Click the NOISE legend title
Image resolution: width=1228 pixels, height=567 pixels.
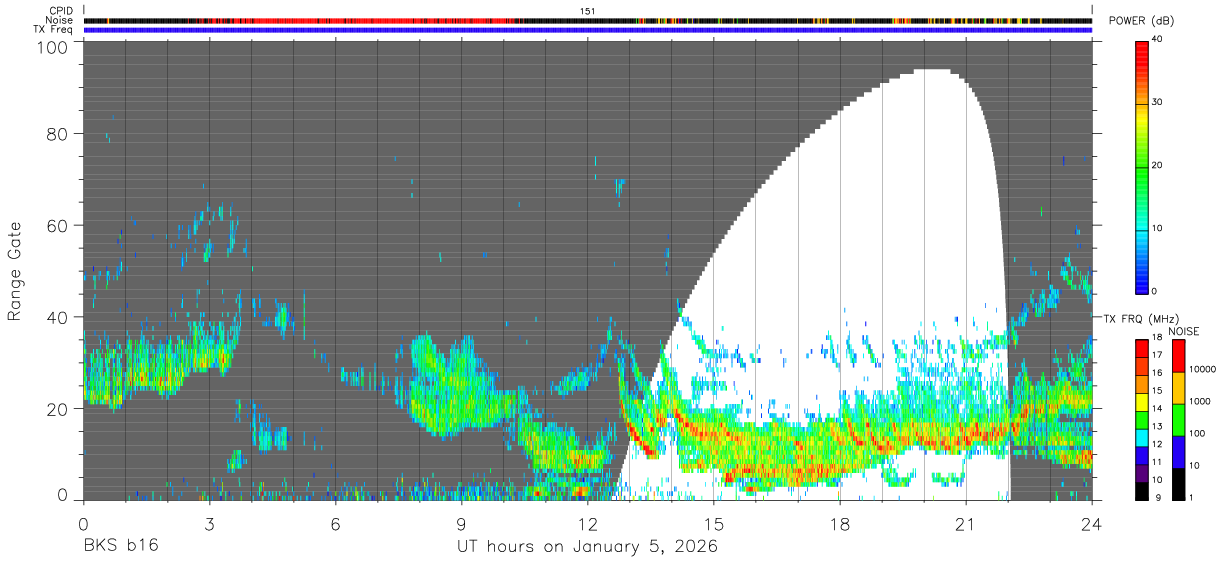[x=1183, y=331]
